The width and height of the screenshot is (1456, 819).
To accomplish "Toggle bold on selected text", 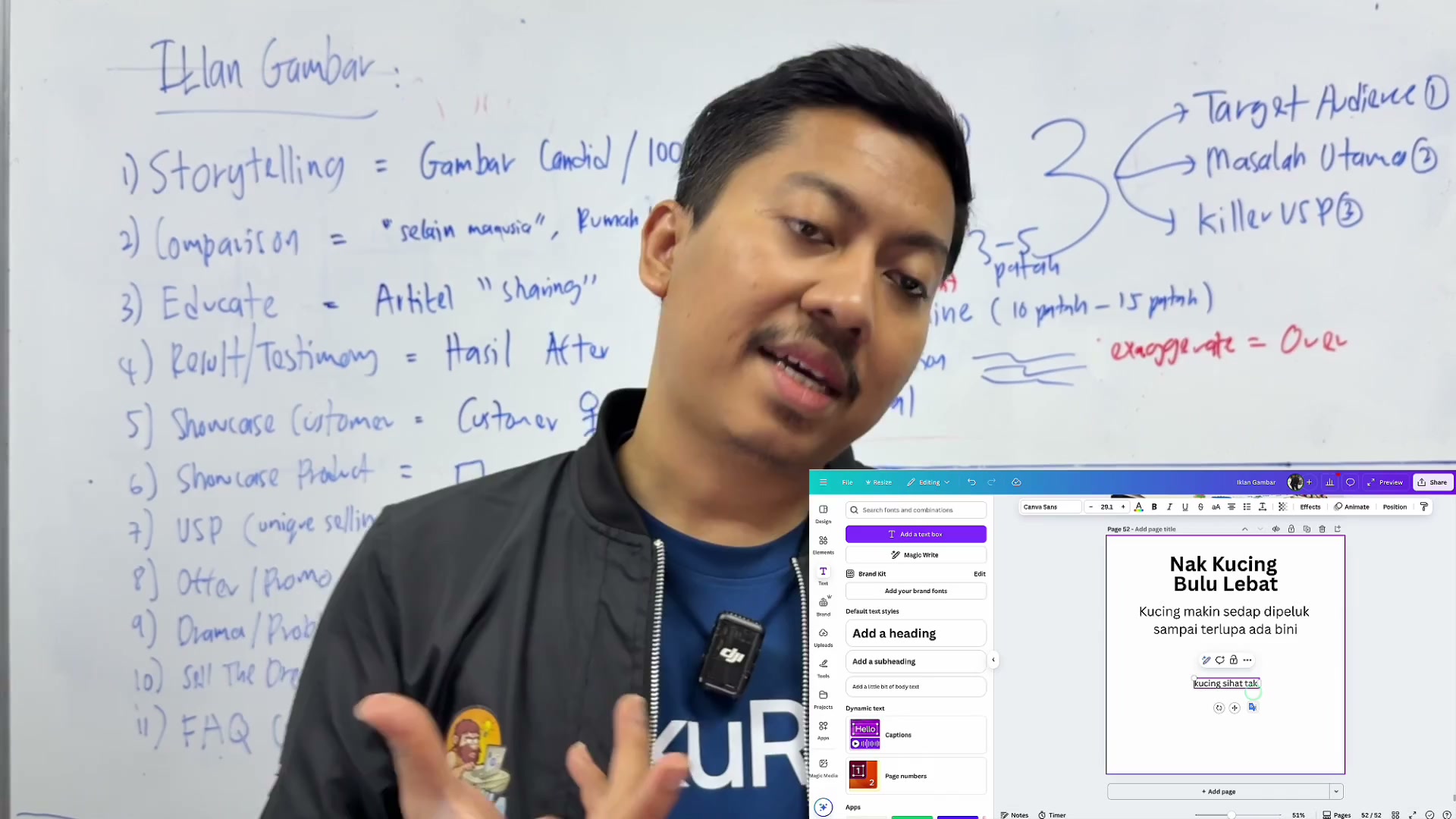I will point(1154,507).
